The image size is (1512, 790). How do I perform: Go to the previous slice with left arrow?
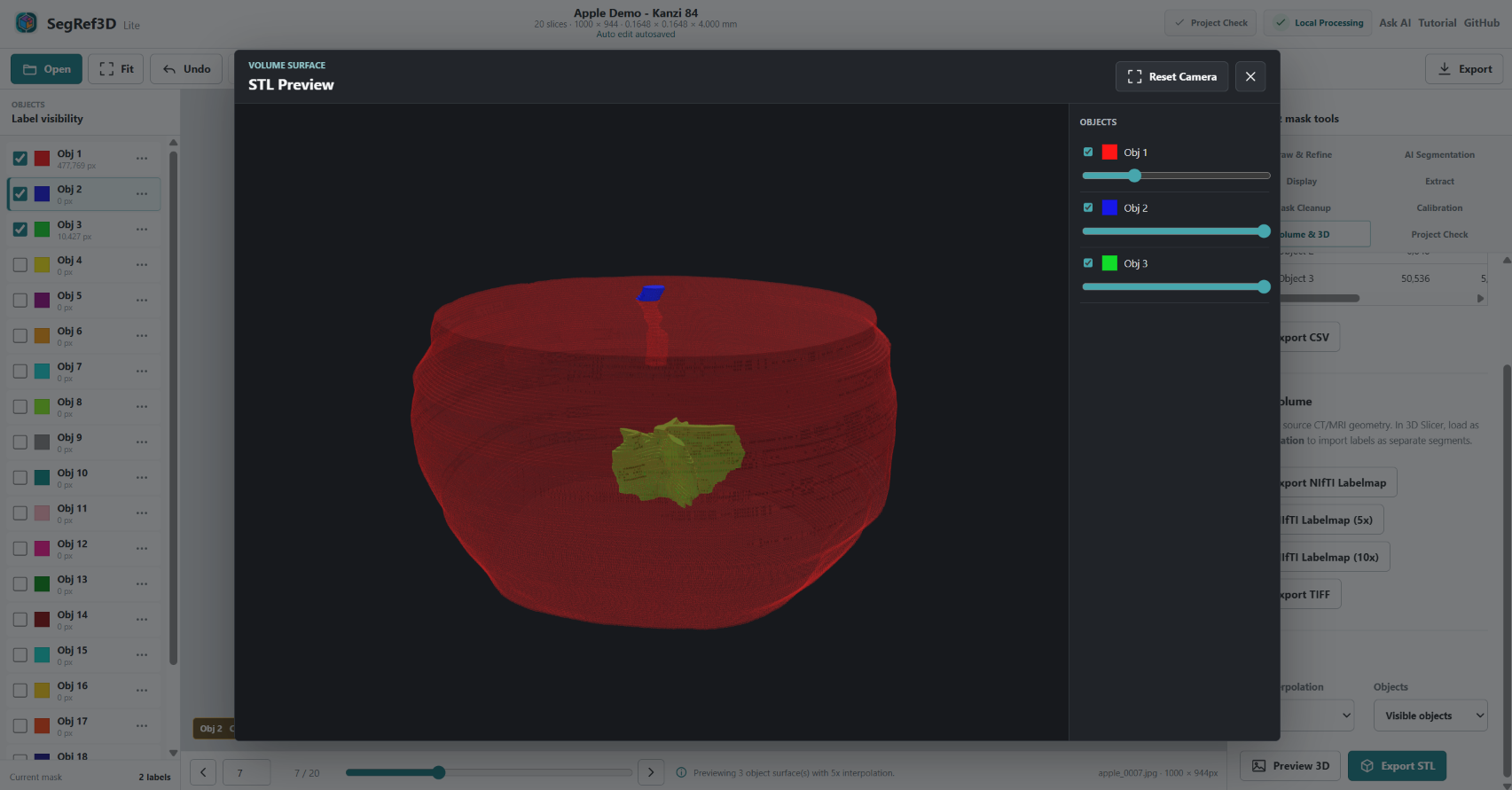click(x=203, y=772)
